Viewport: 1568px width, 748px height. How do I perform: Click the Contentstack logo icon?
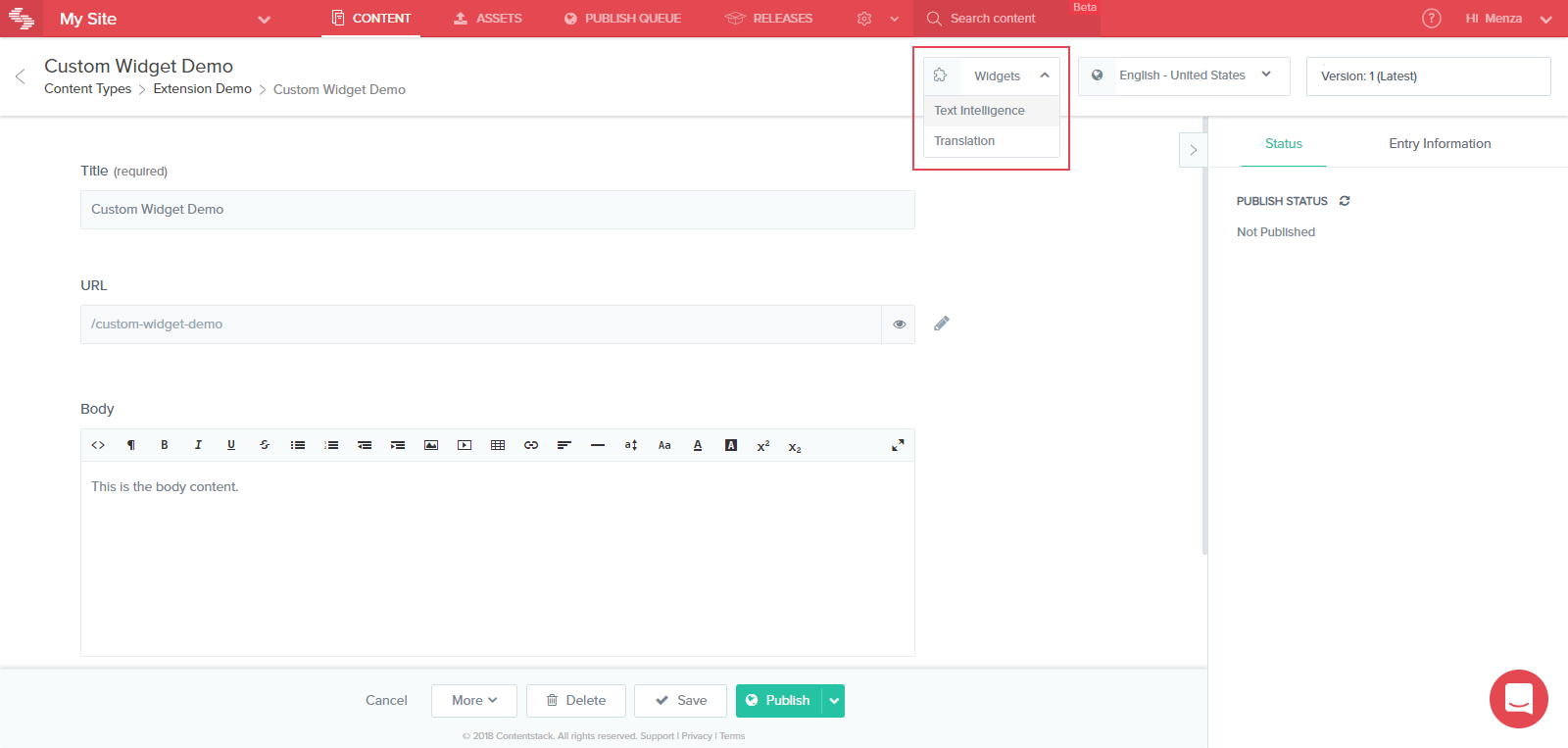(x=22, y=19)
